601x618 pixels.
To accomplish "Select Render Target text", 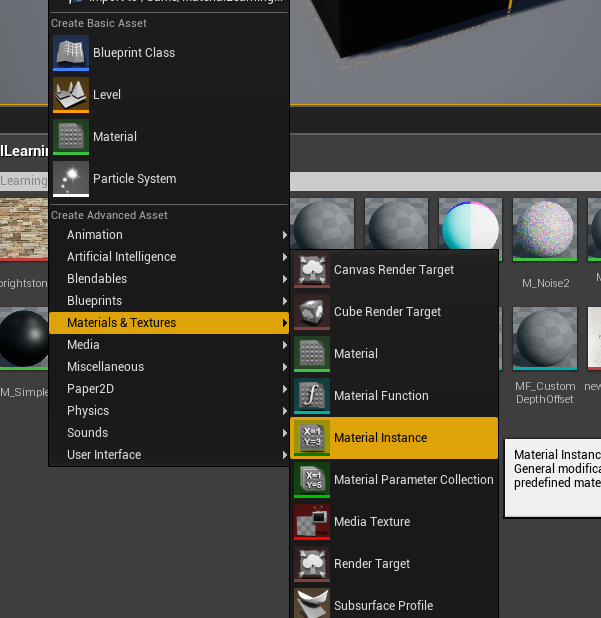I will 372,564.
